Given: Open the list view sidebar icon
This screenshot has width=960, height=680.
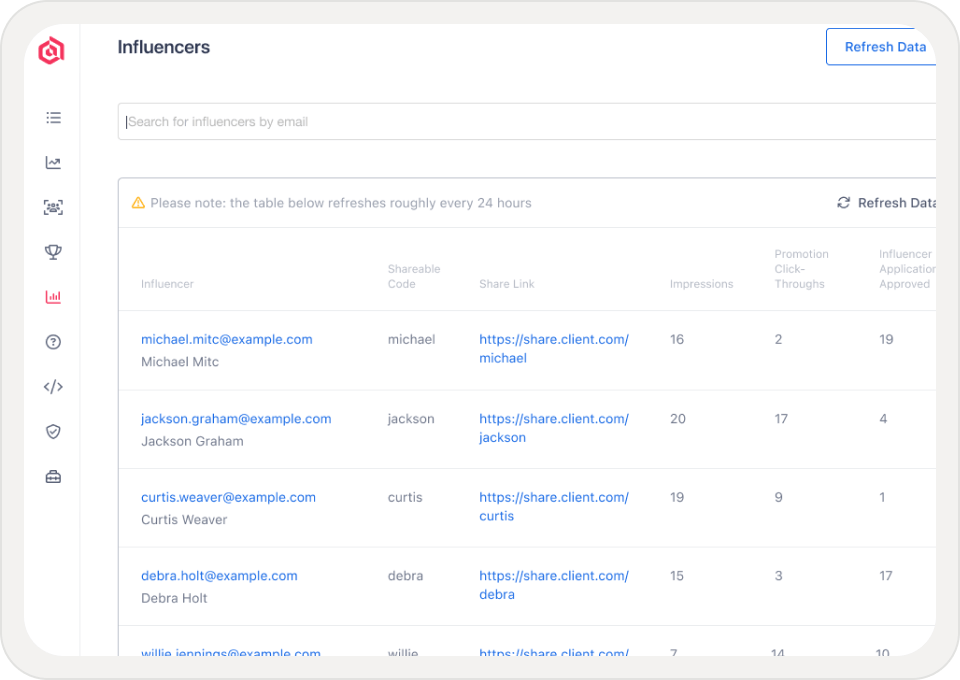Looking at the screenshot, I should tap(53, 118).
